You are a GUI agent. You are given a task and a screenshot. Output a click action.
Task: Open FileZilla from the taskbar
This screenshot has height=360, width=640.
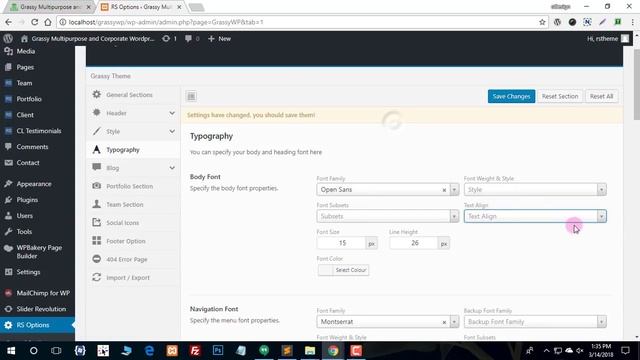[195, 351]
